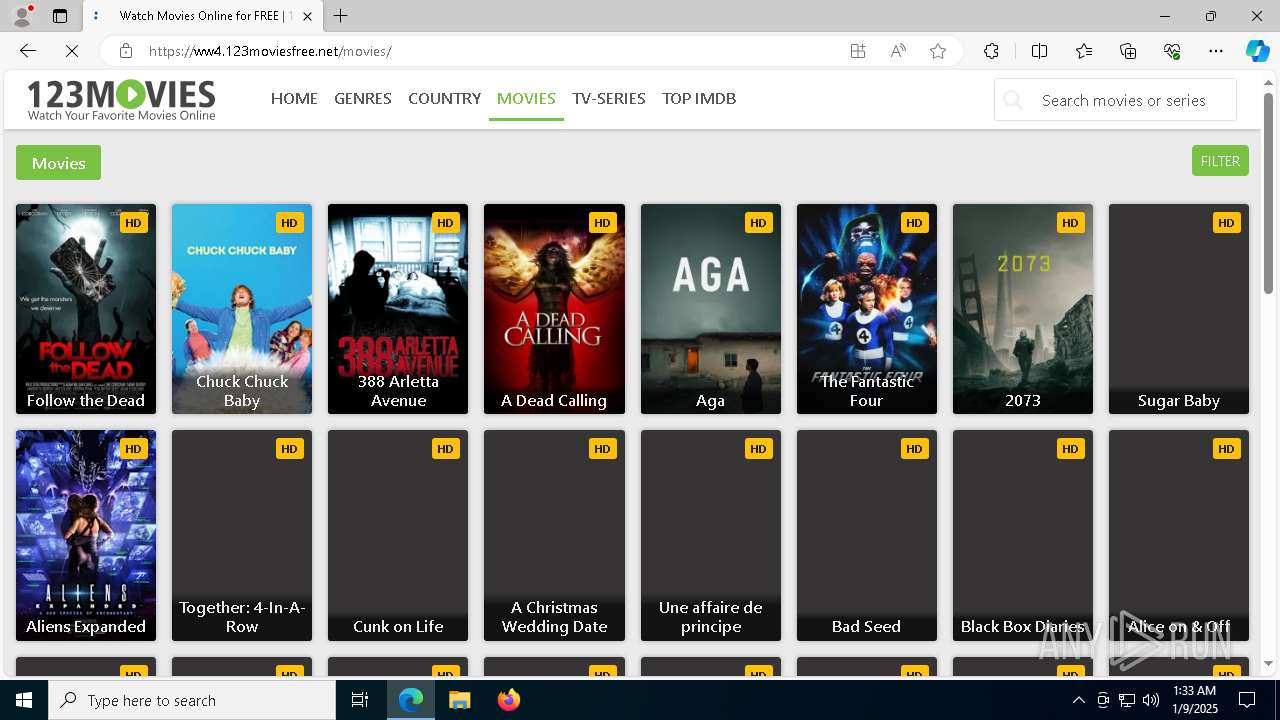Viewport: 1280px width, 720px height.
Task: Open Chuck Chuck Baby movie poster
Action: pos(242,309)
